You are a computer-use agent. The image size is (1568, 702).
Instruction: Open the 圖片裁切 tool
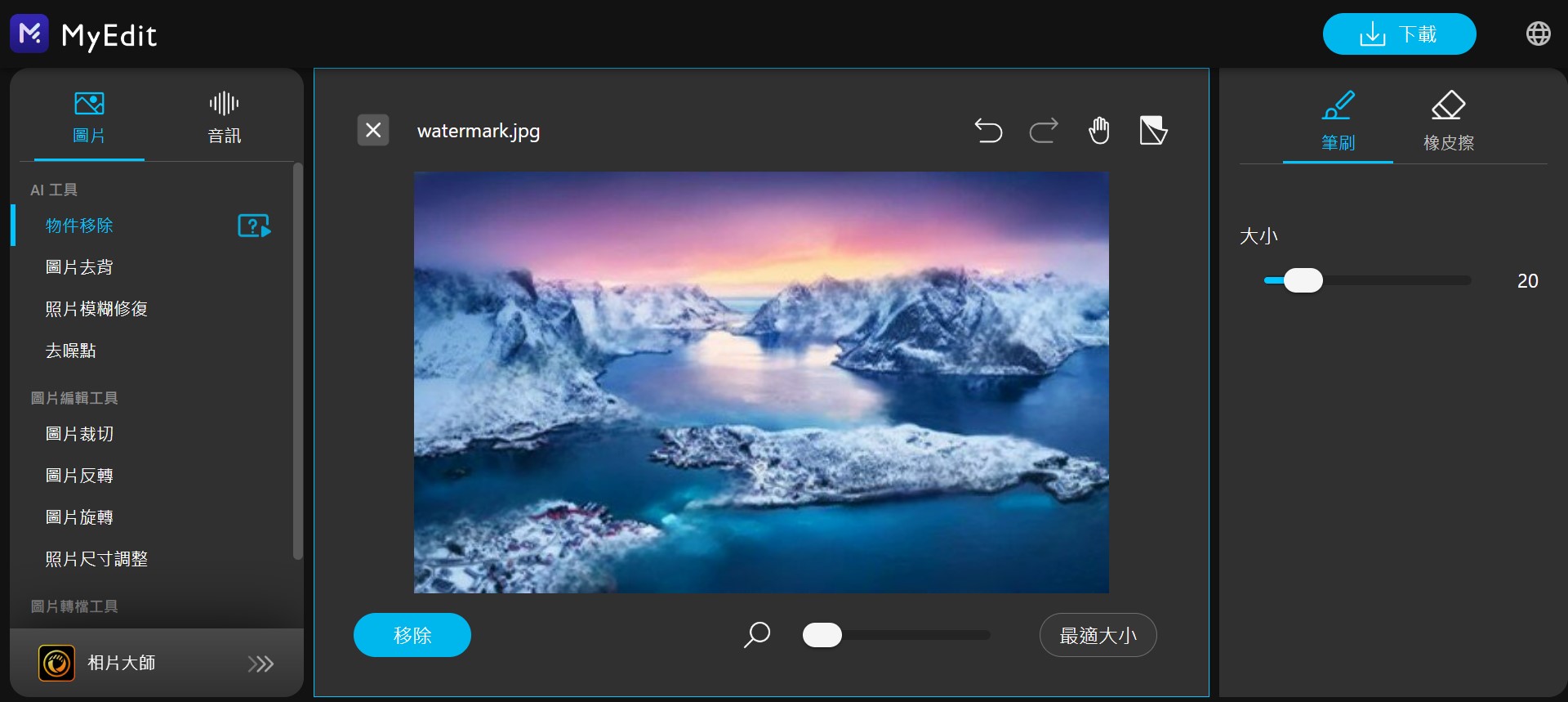(x=79, y=434)
